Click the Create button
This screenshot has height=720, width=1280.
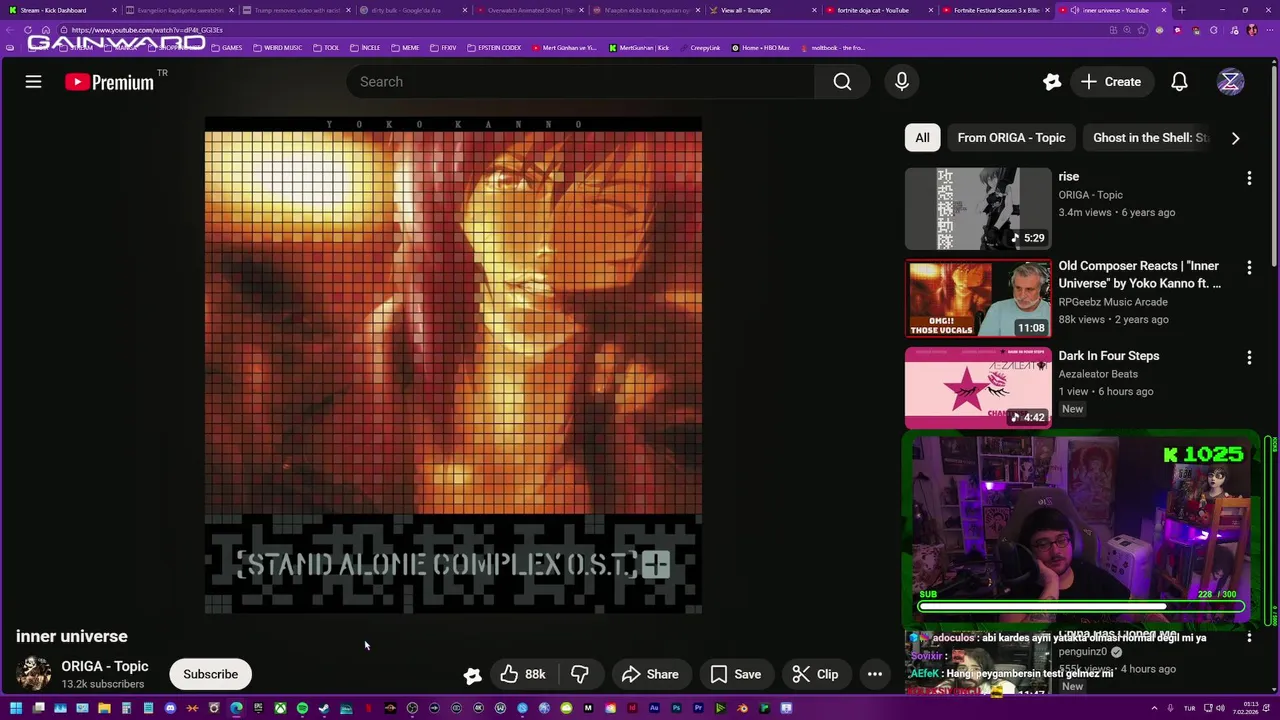1111,82
